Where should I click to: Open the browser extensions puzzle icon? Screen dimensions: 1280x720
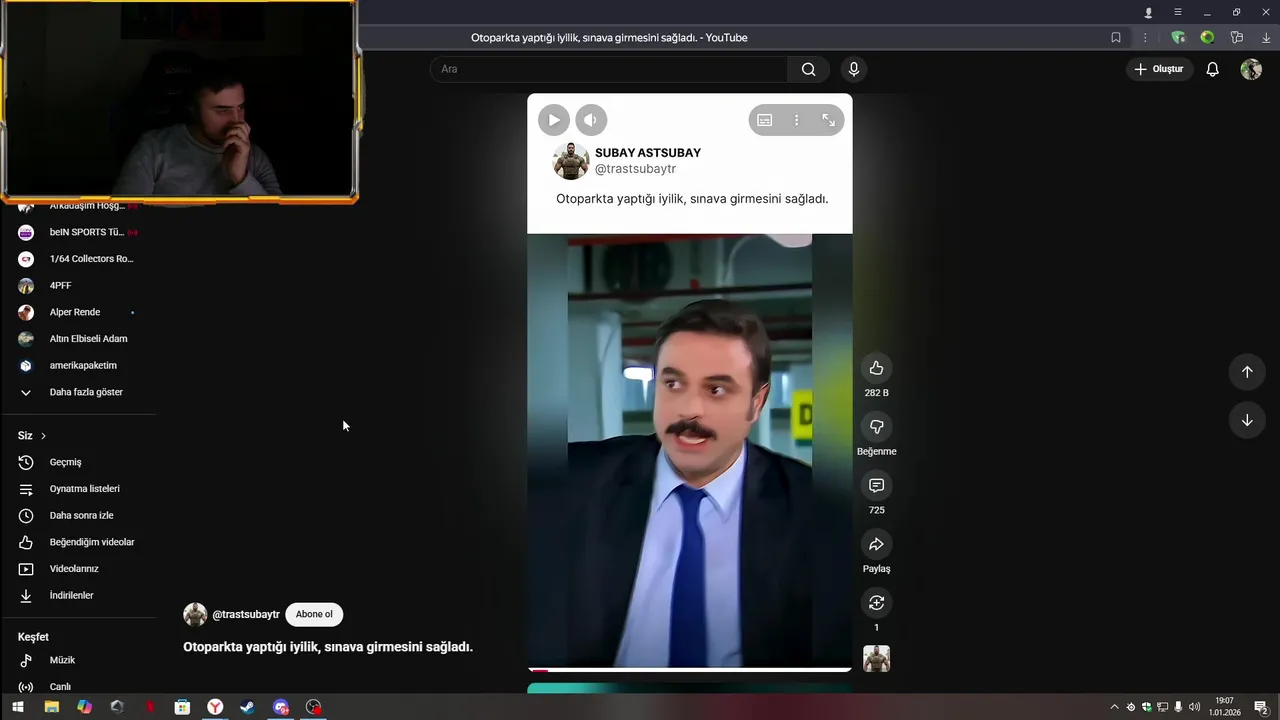coord(1237,38)
